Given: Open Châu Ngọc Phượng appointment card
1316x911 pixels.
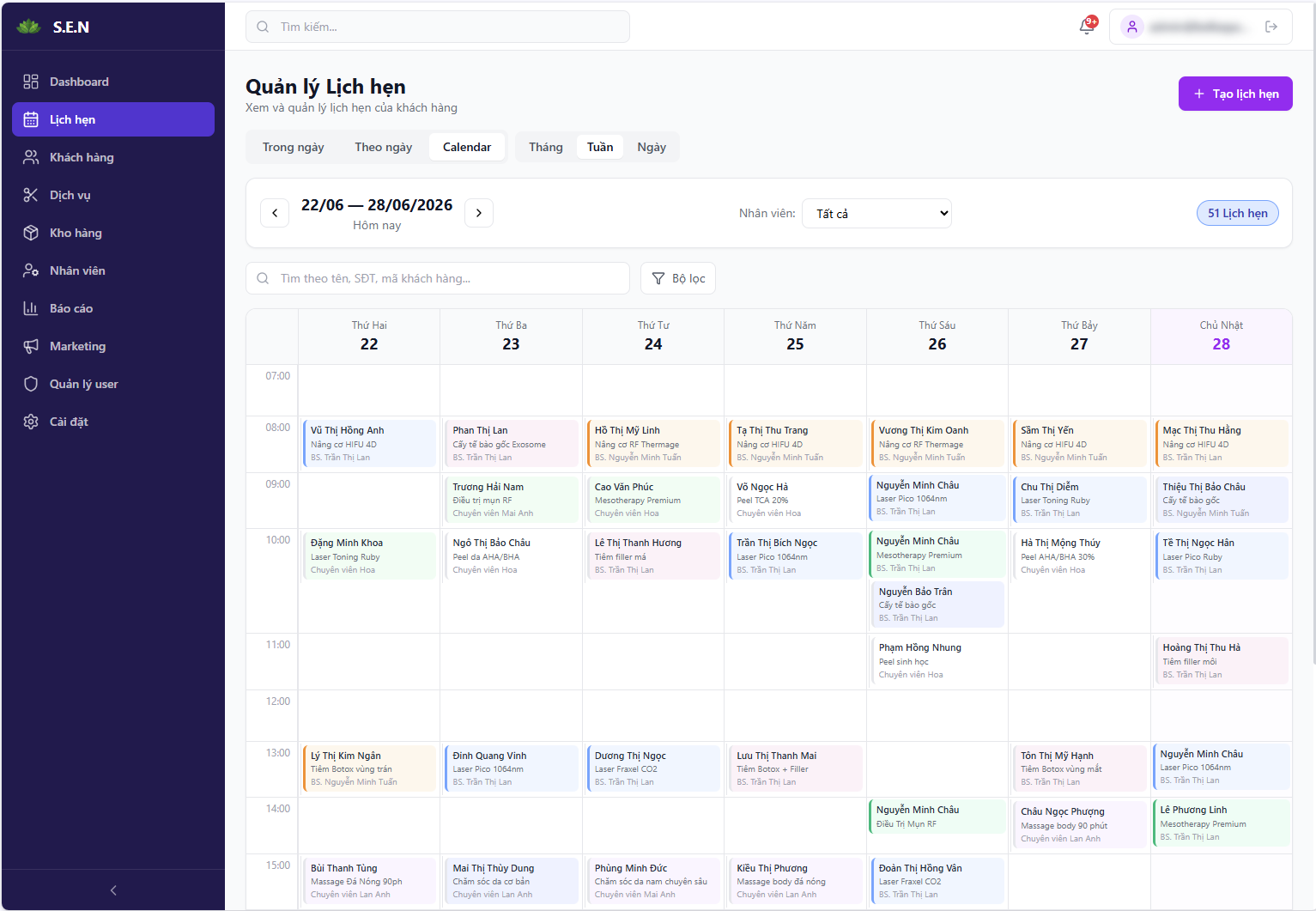Looking at the screenshot, I should [x=1080, y=824].
